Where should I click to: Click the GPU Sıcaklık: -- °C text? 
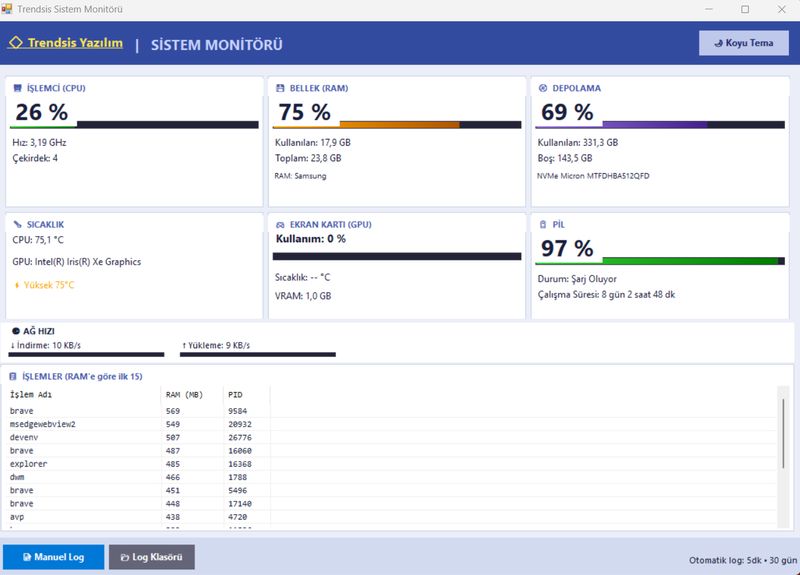[x=303, y=277]
